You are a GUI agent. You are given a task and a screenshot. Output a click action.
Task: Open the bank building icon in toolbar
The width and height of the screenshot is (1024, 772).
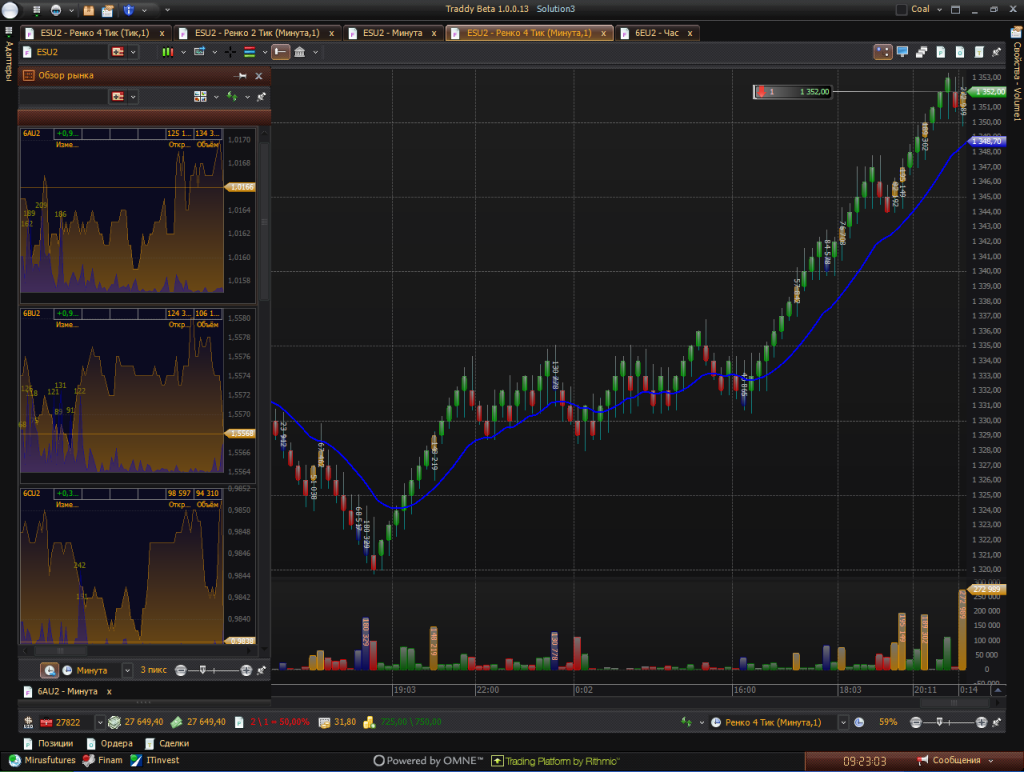tap(300, 51)
